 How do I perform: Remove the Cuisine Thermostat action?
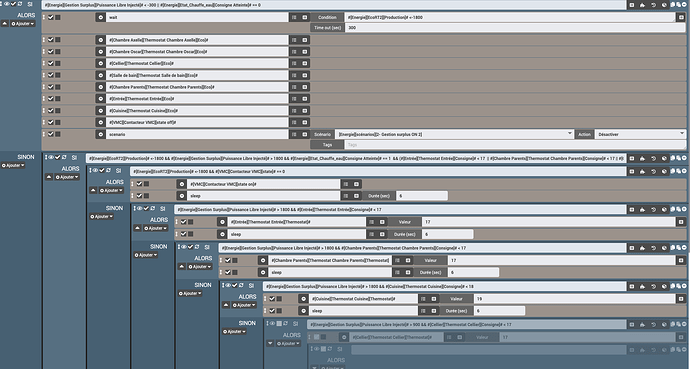tap(303, 299)
